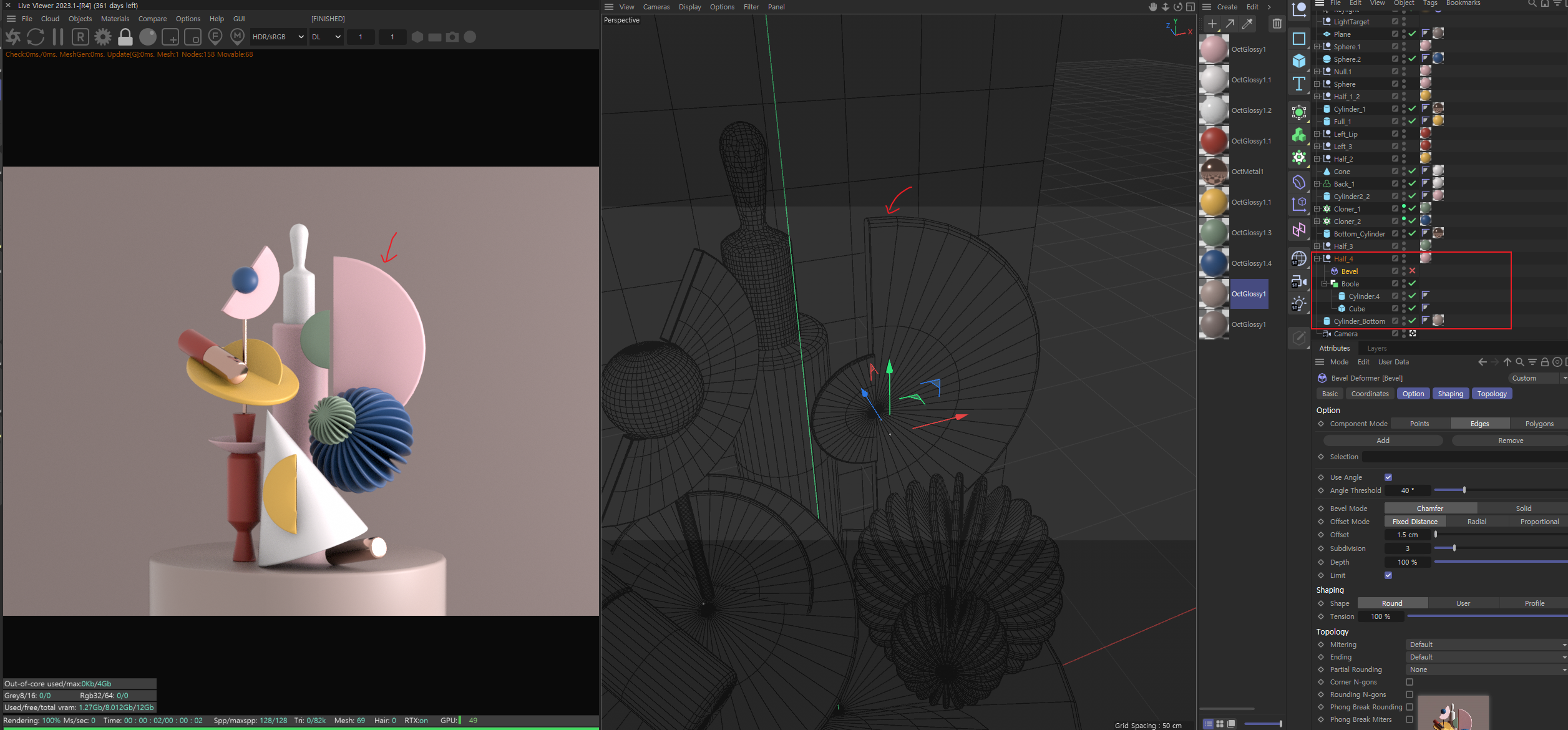Viewport: 1568px width, 730px height.
Task: Click the Add selection button
Action: [x=1383, y=440]
